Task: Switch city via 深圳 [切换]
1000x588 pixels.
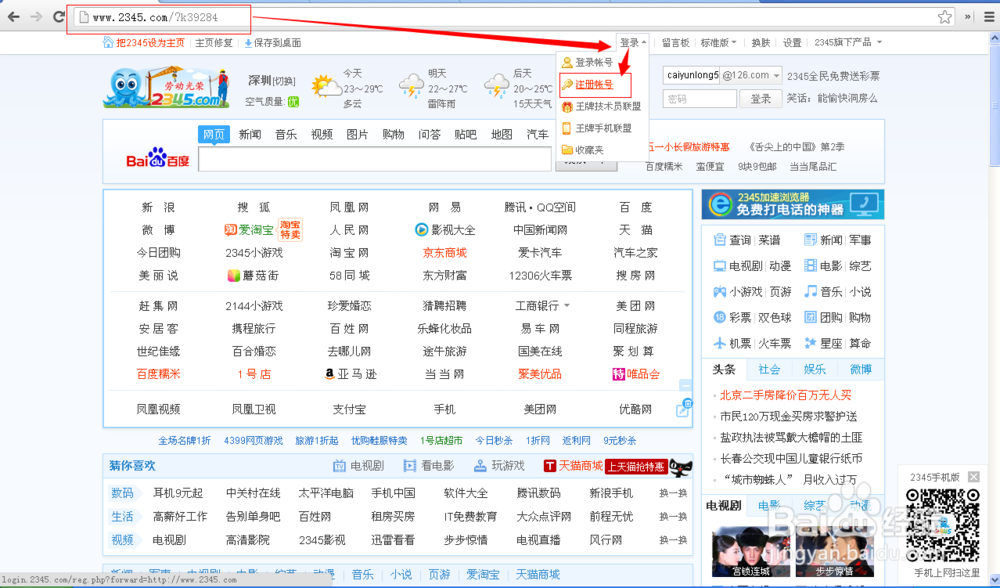Action: pyautogui.click(x=272, y=80)
